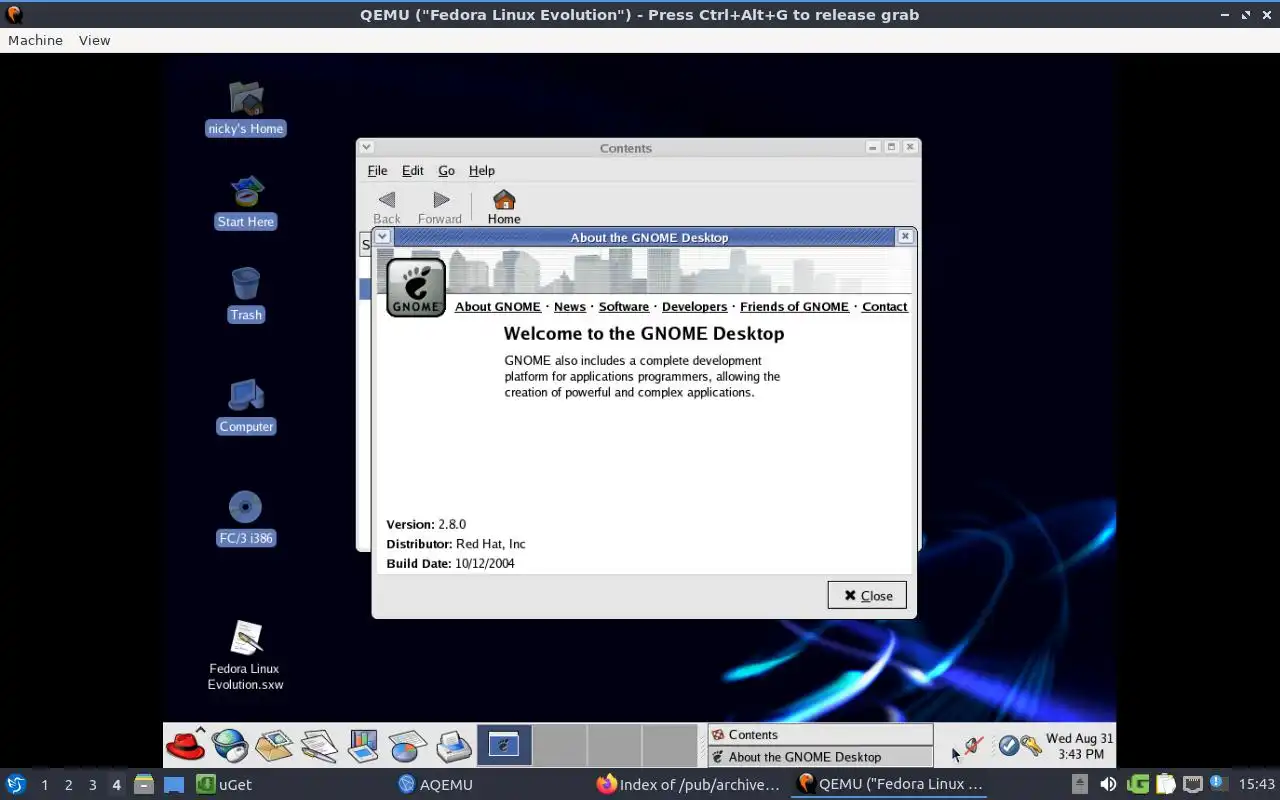
Task: Open the Developers link
Action: click(x=694, y=307)
